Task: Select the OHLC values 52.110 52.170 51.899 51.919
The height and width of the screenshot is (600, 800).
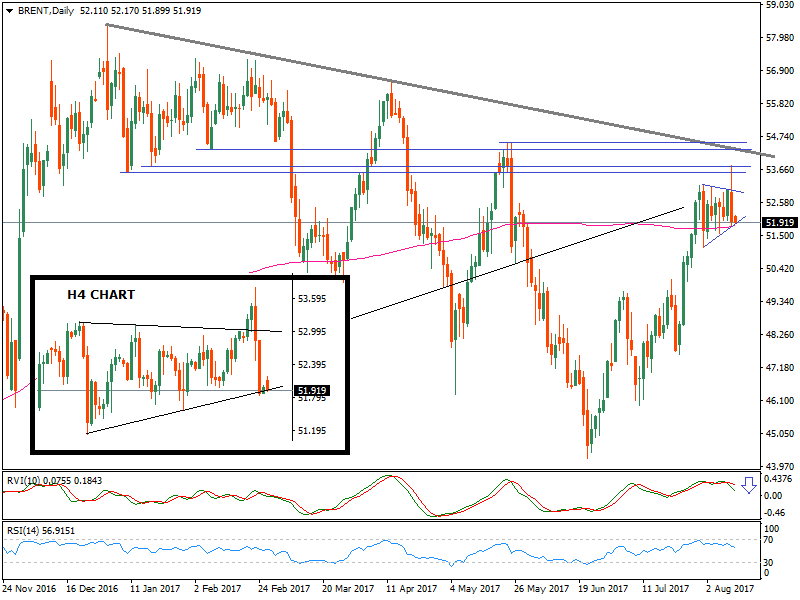Action: (140, 11)
